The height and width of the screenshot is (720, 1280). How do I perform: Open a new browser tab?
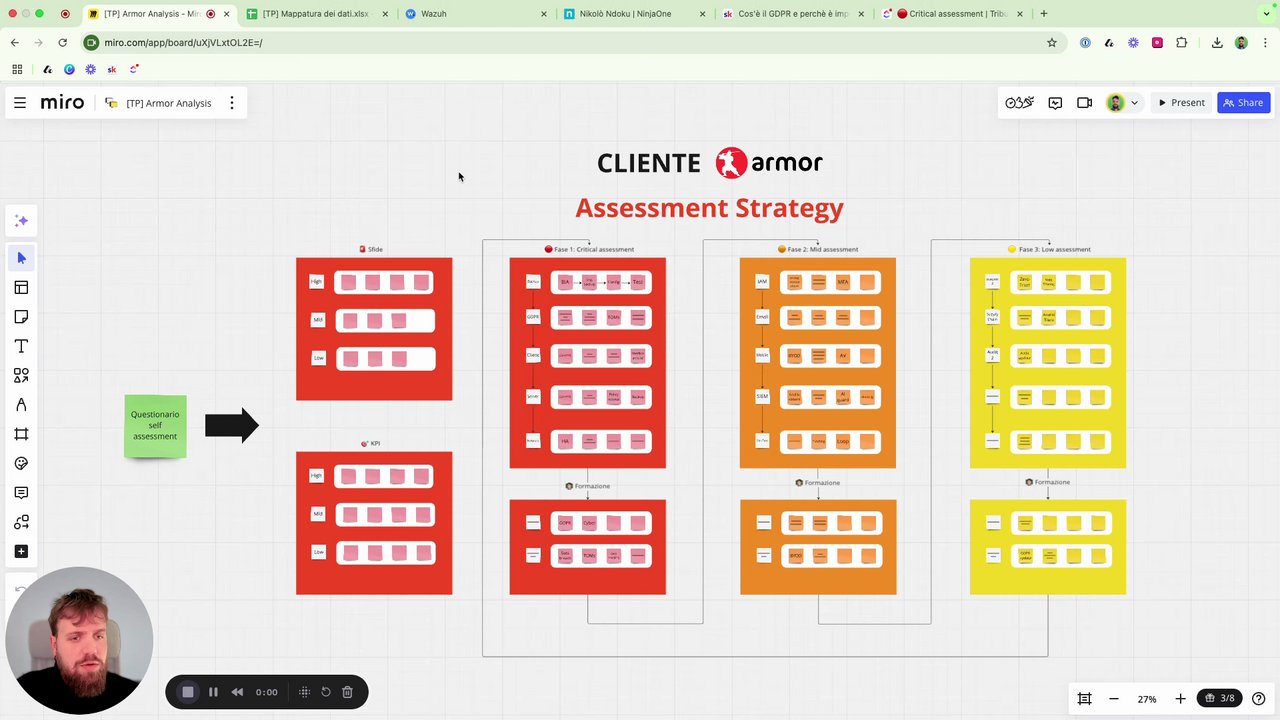click(1044, 14)
